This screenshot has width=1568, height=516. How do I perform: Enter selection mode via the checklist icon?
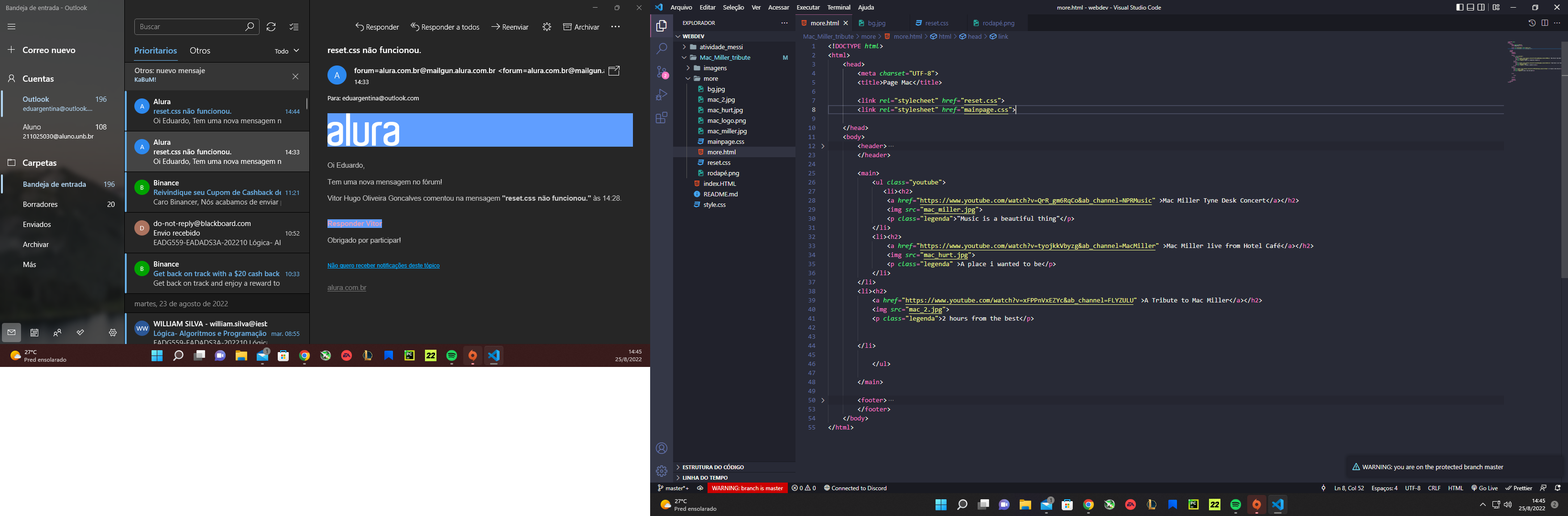pyautogui.click(x=294, y=27)
